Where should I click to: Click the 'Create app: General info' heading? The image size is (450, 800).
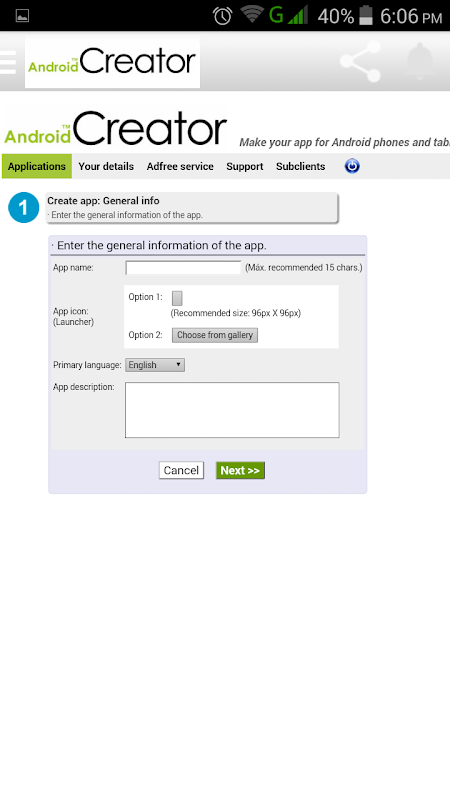point(103,201)
